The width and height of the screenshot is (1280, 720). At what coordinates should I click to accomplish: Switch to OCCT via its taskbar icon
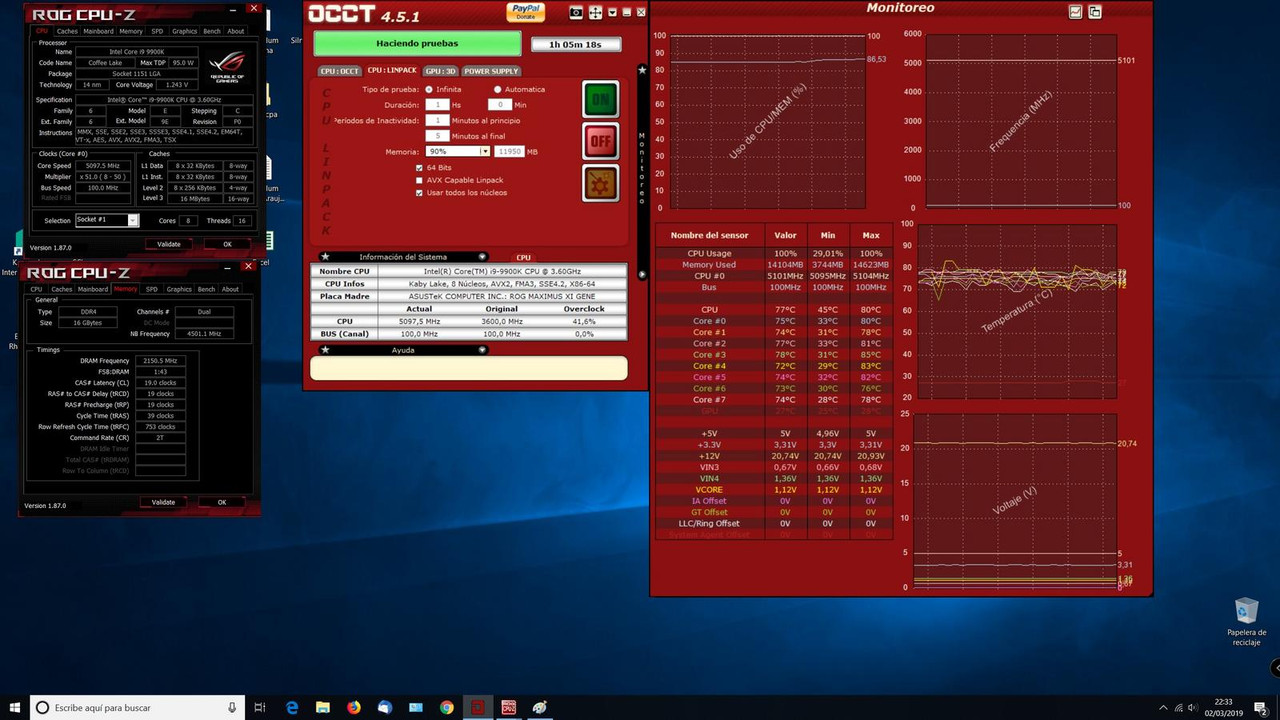(x=478, y=707)
